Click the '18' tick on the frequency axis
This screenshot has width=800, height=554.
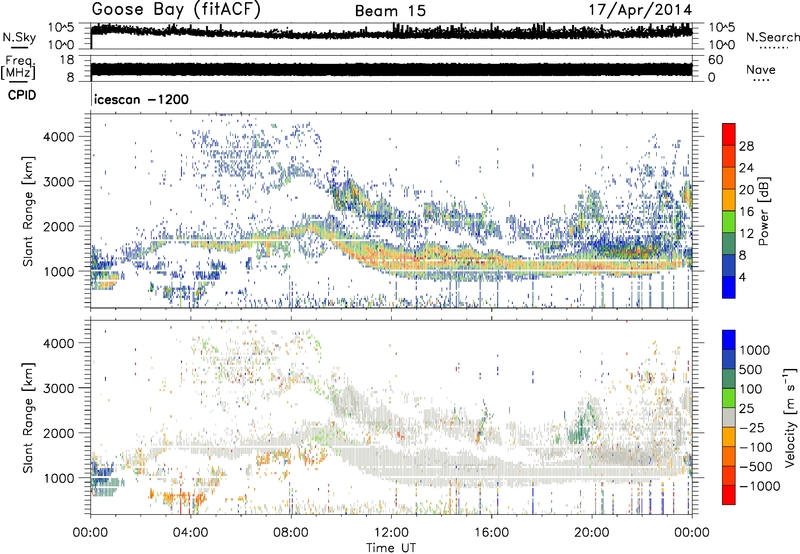point(66,60)
